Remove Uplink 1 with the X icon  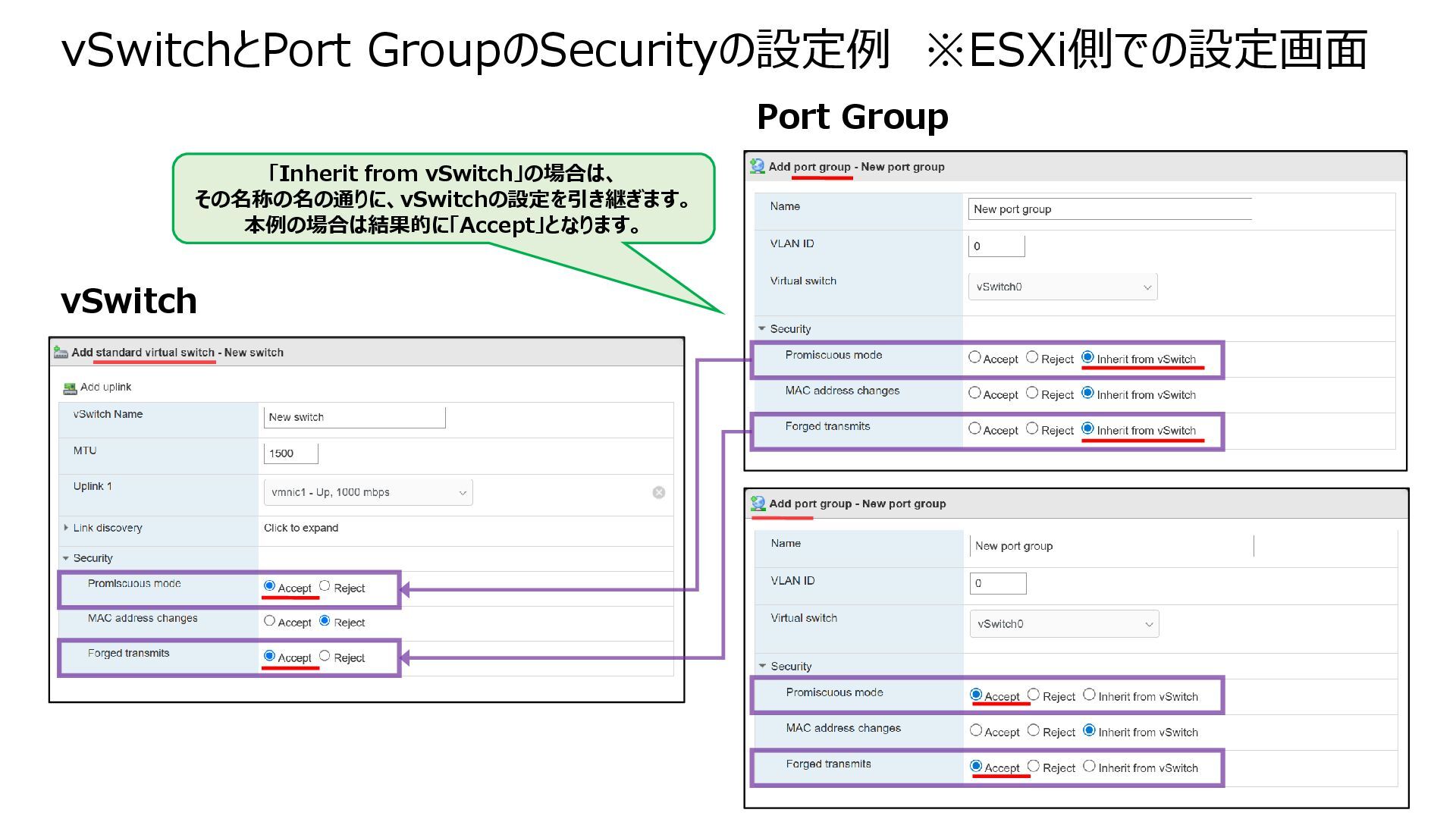[658, 492]
